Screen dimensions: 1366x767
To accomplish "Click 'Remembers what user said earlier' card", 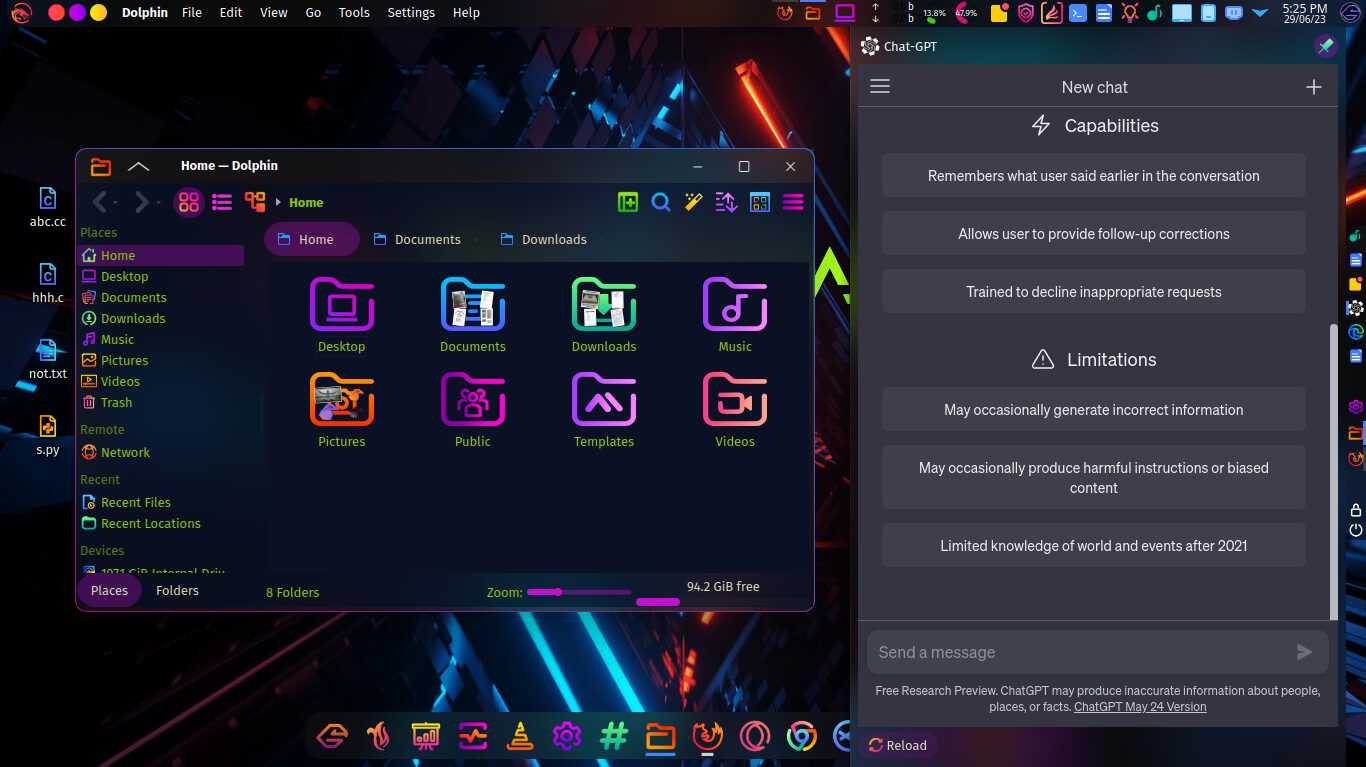I will 1094,176.
